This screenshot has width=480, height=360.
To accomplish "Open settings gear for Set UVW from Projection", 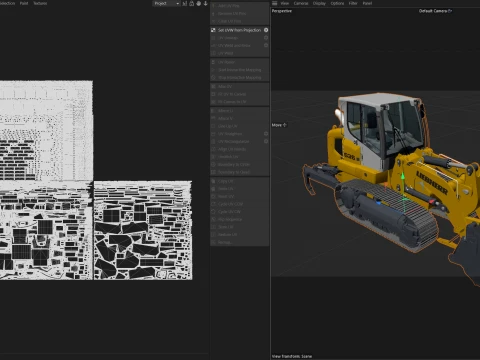I will coord(266,30).
